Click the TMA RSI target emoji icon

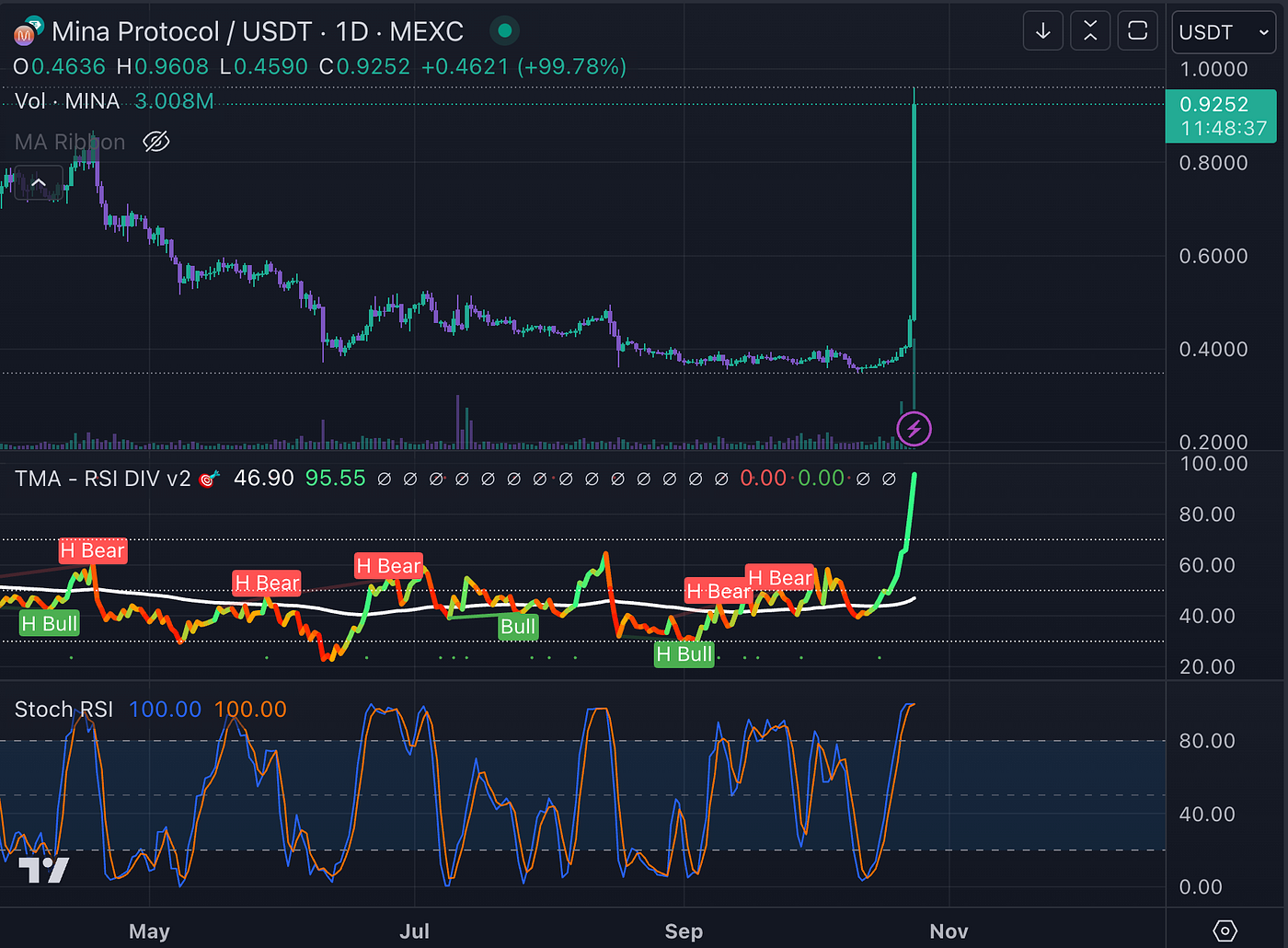[x=210, y=479]
